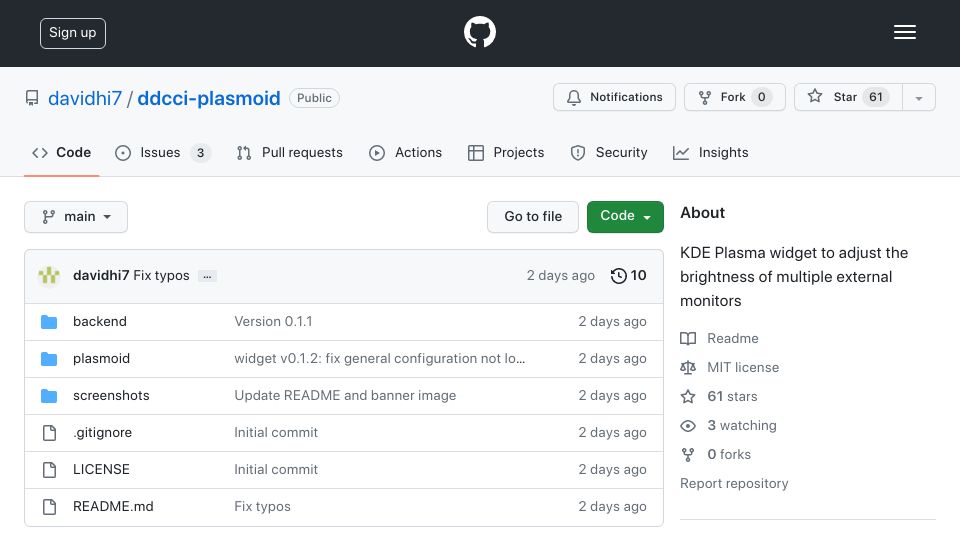Click the eye icon beside 3 watching
Screen dimensions: 960x540
pos(688,426)
